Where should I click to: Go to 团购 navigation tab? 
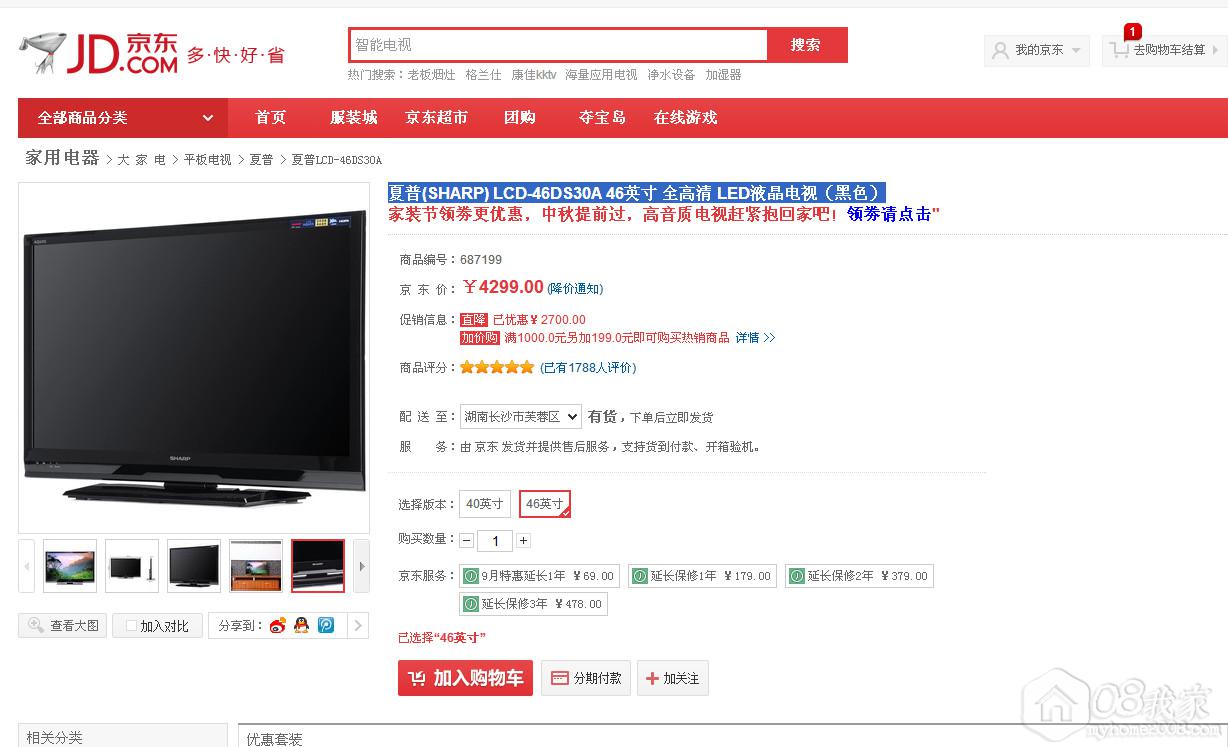click(520, 118)
